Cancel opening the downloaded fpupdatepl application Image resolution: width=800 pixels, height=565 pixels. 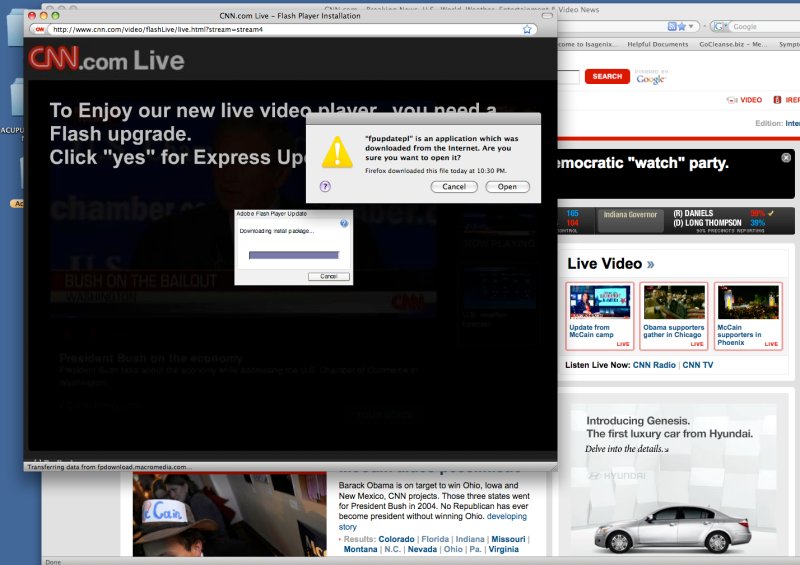[454, 187]
